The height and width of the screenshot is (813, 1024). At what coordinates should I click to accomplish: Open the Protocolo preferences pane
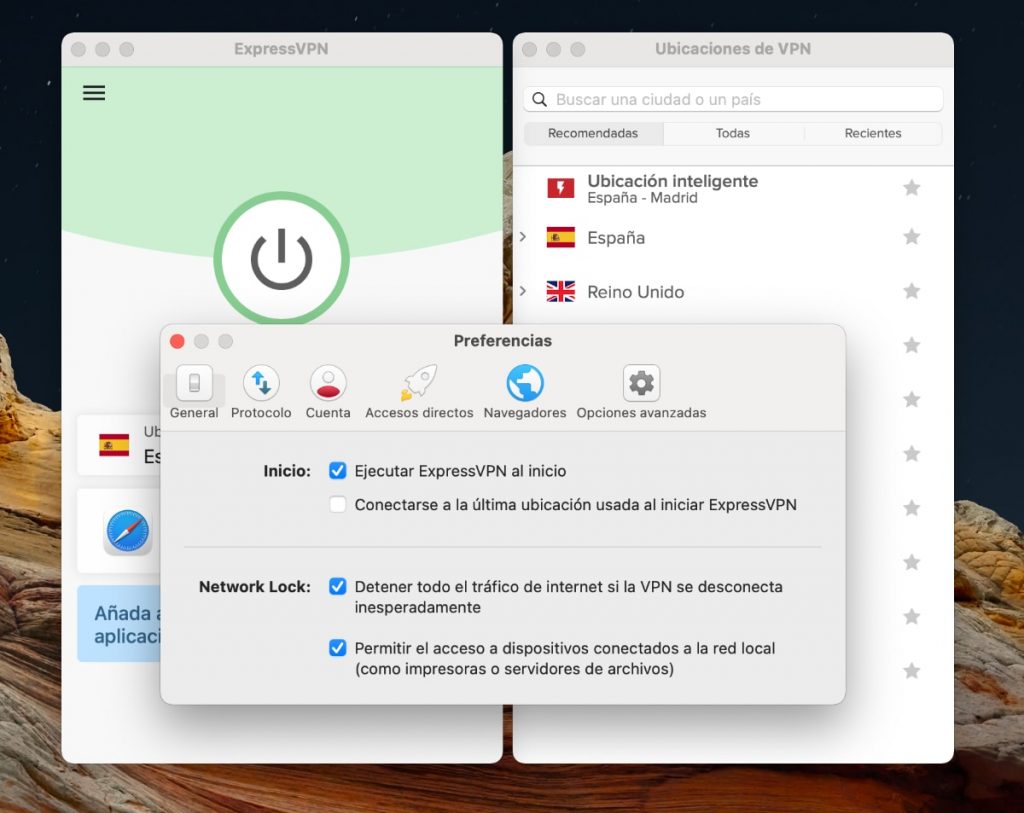[261, 392]
